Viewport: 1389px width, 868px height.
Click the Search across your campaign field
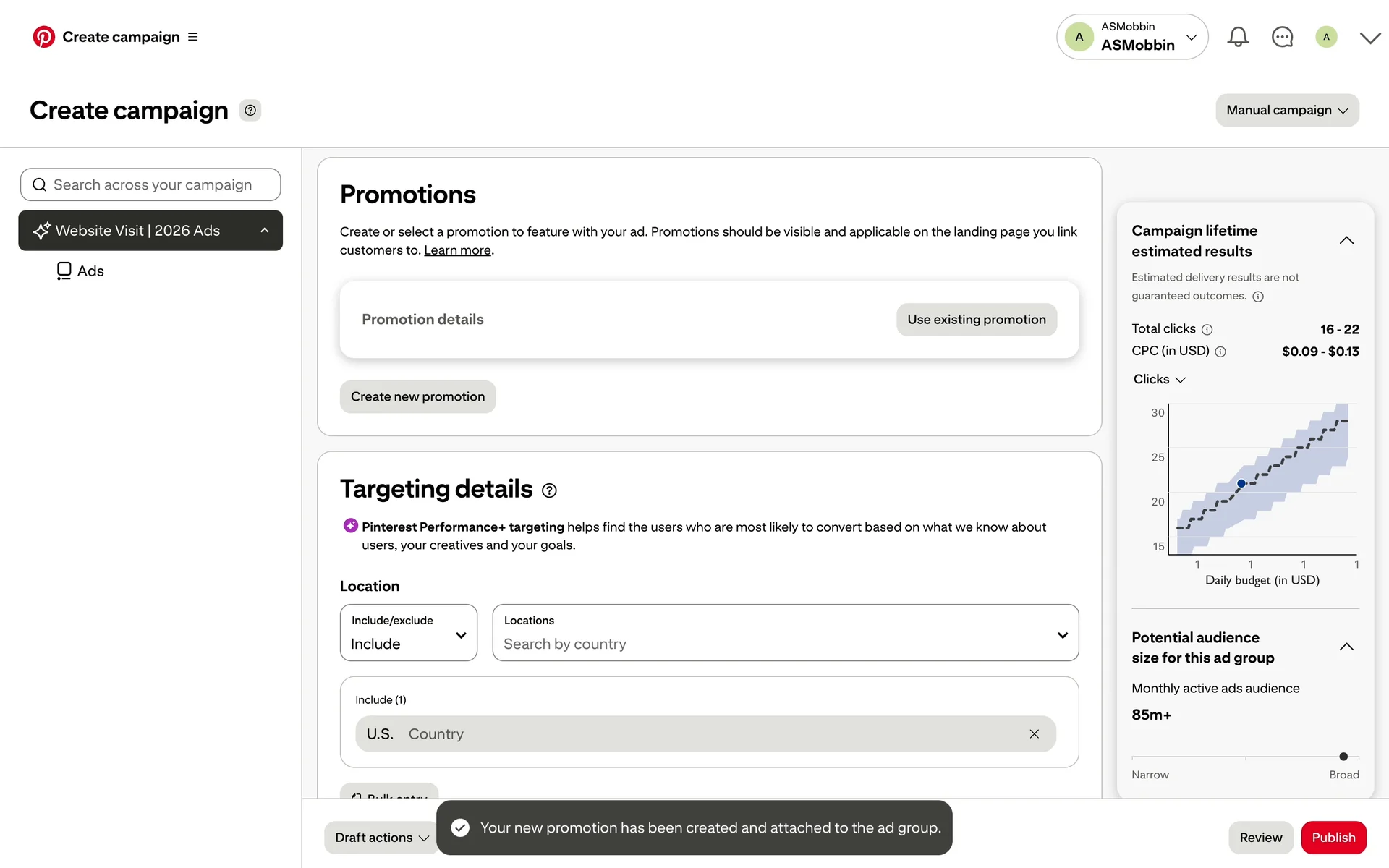pos(152,185)
